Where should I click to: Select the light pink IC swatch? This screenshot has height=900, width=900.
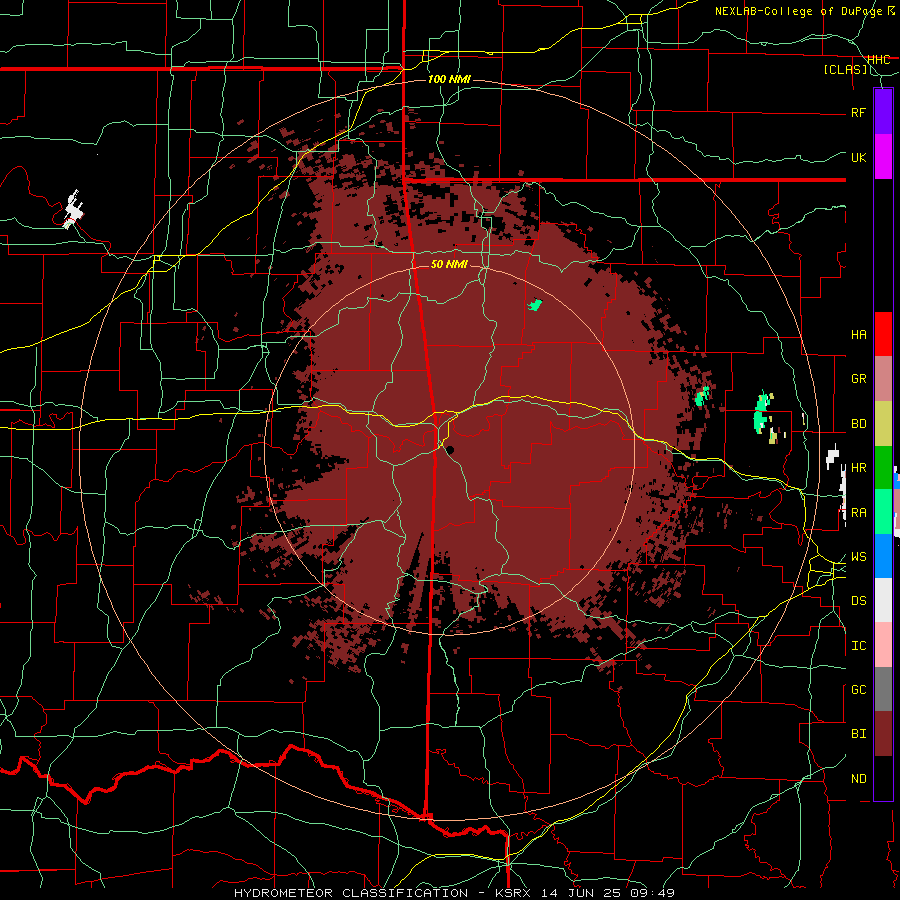point(883,645)
